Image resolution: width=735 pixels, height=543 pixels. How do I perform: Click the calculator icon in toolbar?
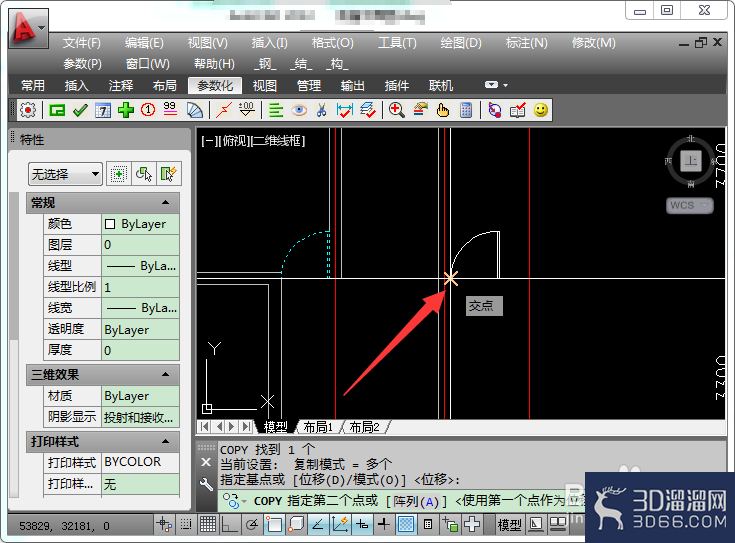click(466, 111)
